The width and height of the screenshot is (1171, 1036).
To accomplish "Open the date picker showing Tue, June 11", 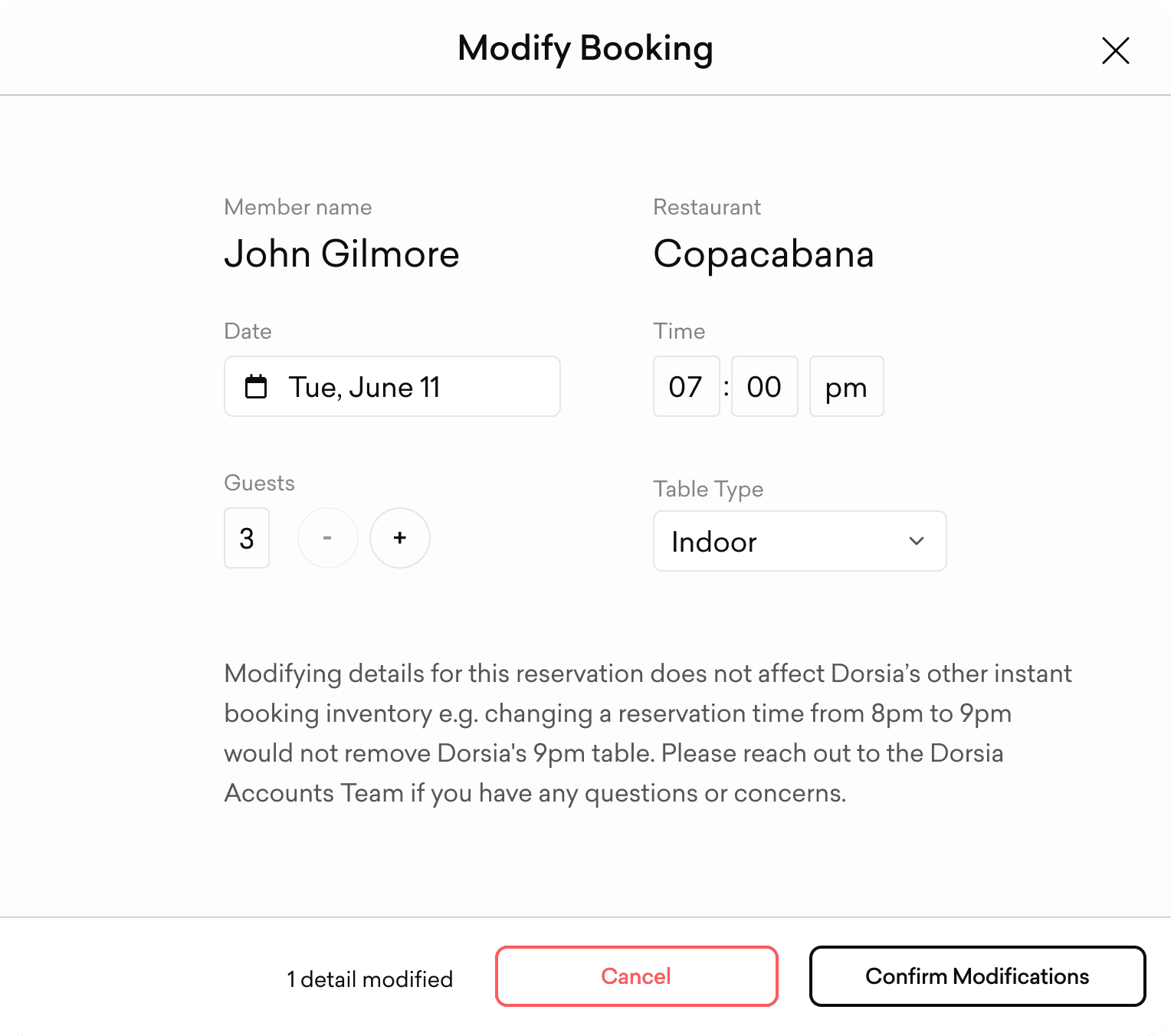I will (x=392, y=387).
